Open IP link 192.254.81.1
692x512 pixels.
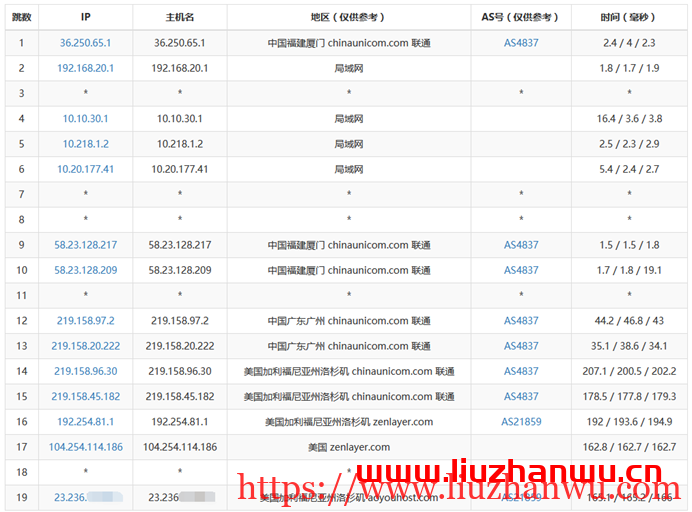(86, 422)
